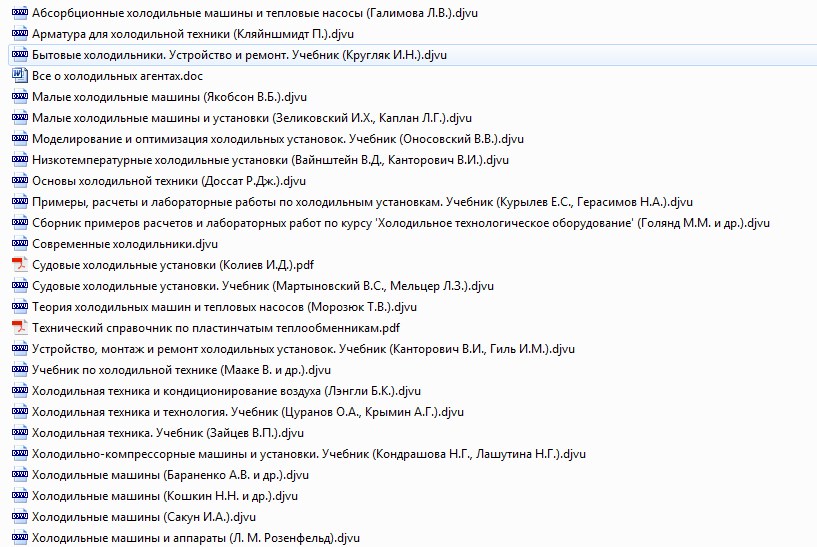
Task: Select file name Холодильная техника. Учебник (Зайцев В.П.).djvu
Action: 168,433
